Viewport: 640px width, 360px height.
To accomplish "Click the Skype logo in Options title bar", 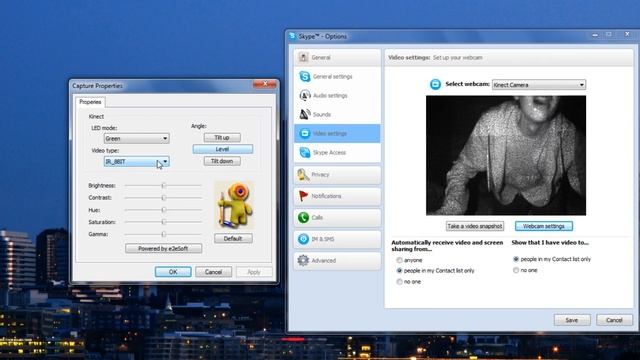I will point(292,36).
